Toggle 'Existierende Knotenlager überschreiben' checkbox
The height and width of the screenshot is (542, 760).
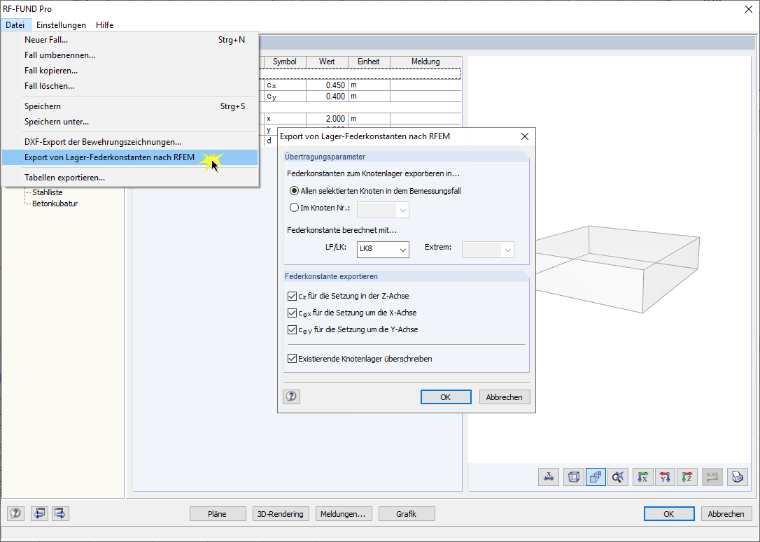[x=292, y=359]
